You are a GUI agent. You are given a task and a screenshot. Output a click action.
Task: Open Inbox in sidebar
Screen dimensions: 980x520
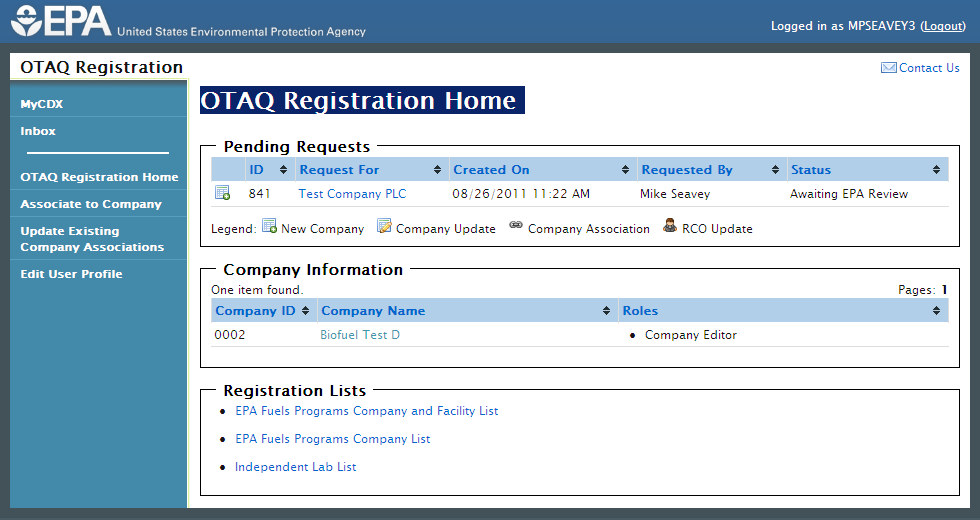pos(38,131)
